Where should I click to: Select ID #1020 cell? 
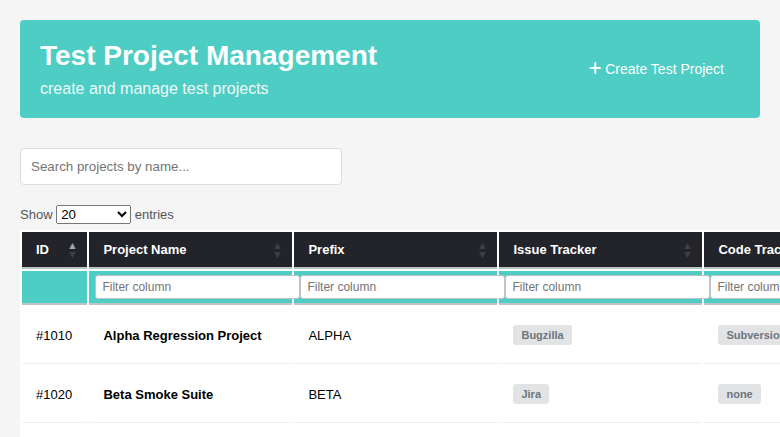pos(54,394)
